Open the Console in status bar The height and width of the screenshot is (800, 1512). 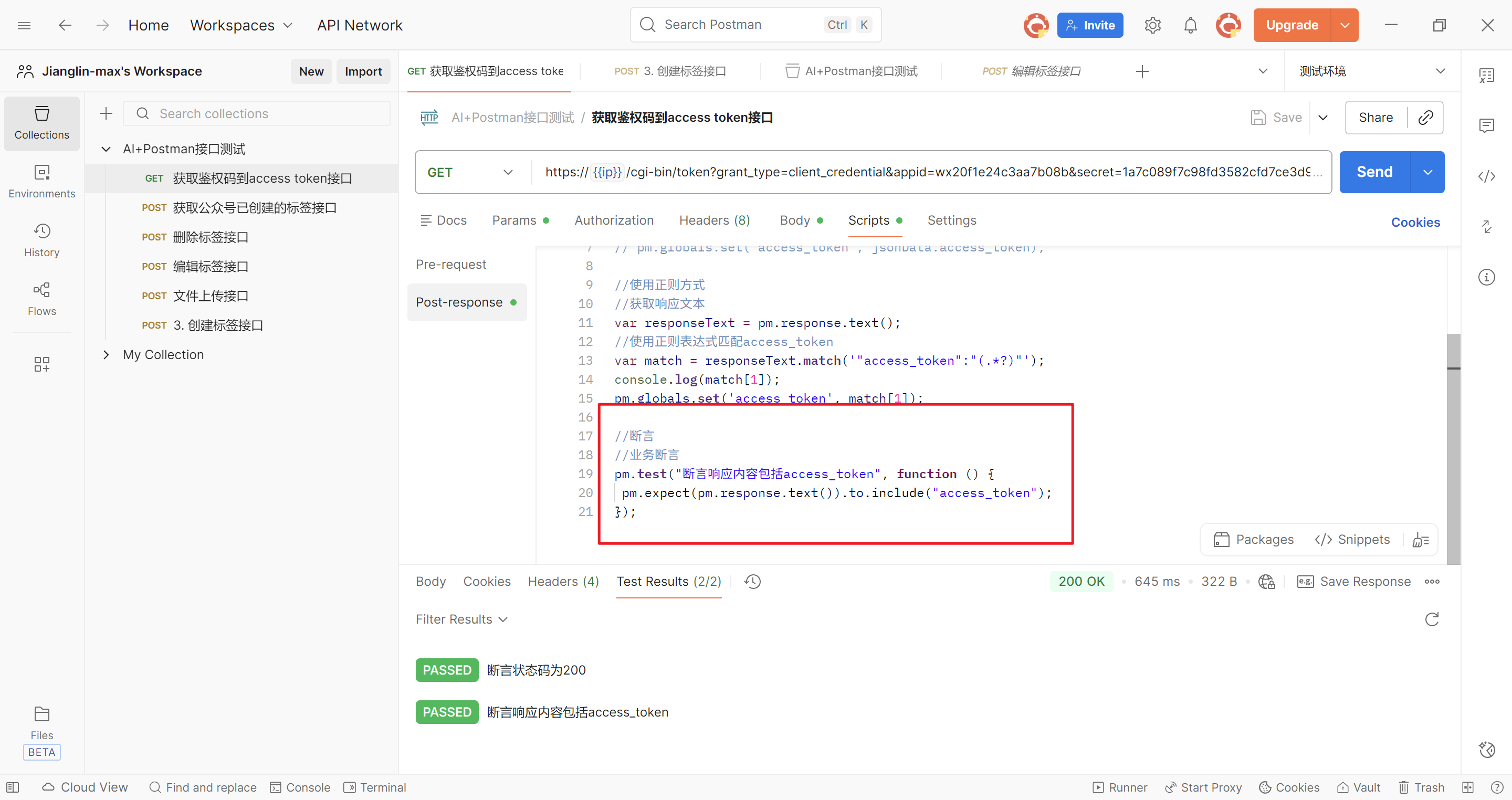[x=300, y=787]
